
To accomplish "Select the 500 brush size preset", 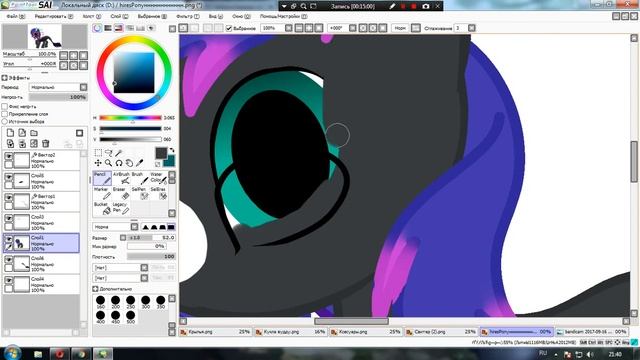I will [130, 317].
